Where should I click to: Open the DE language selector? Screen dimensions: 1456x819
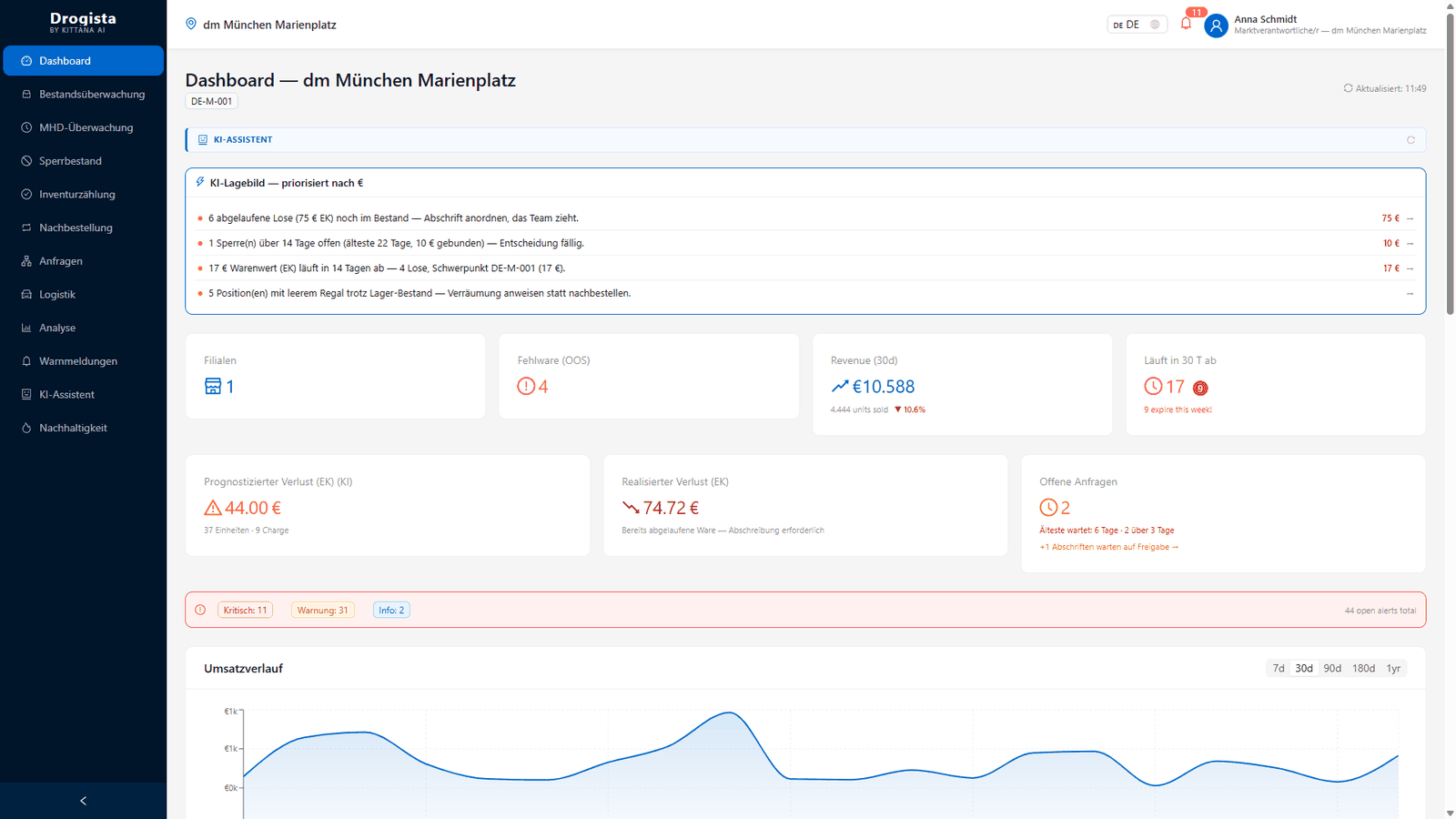pos(1137,25)
